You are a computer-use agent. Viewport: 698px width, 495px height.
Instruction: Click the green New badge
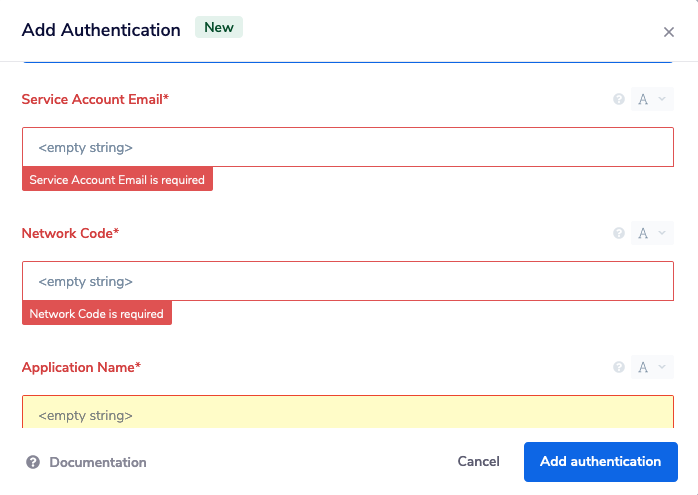(x=219, y=28)
